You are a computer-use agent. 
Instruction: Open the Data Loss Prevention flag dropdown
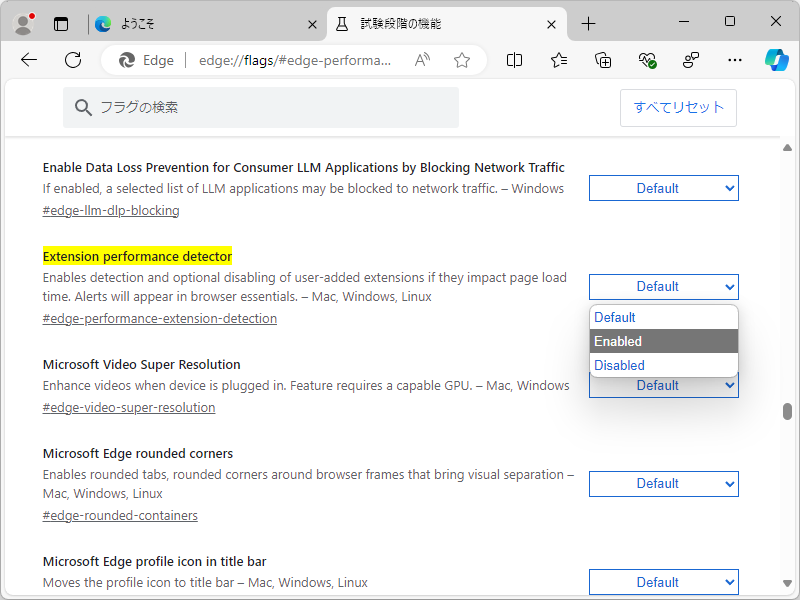(x=663, y=188)
